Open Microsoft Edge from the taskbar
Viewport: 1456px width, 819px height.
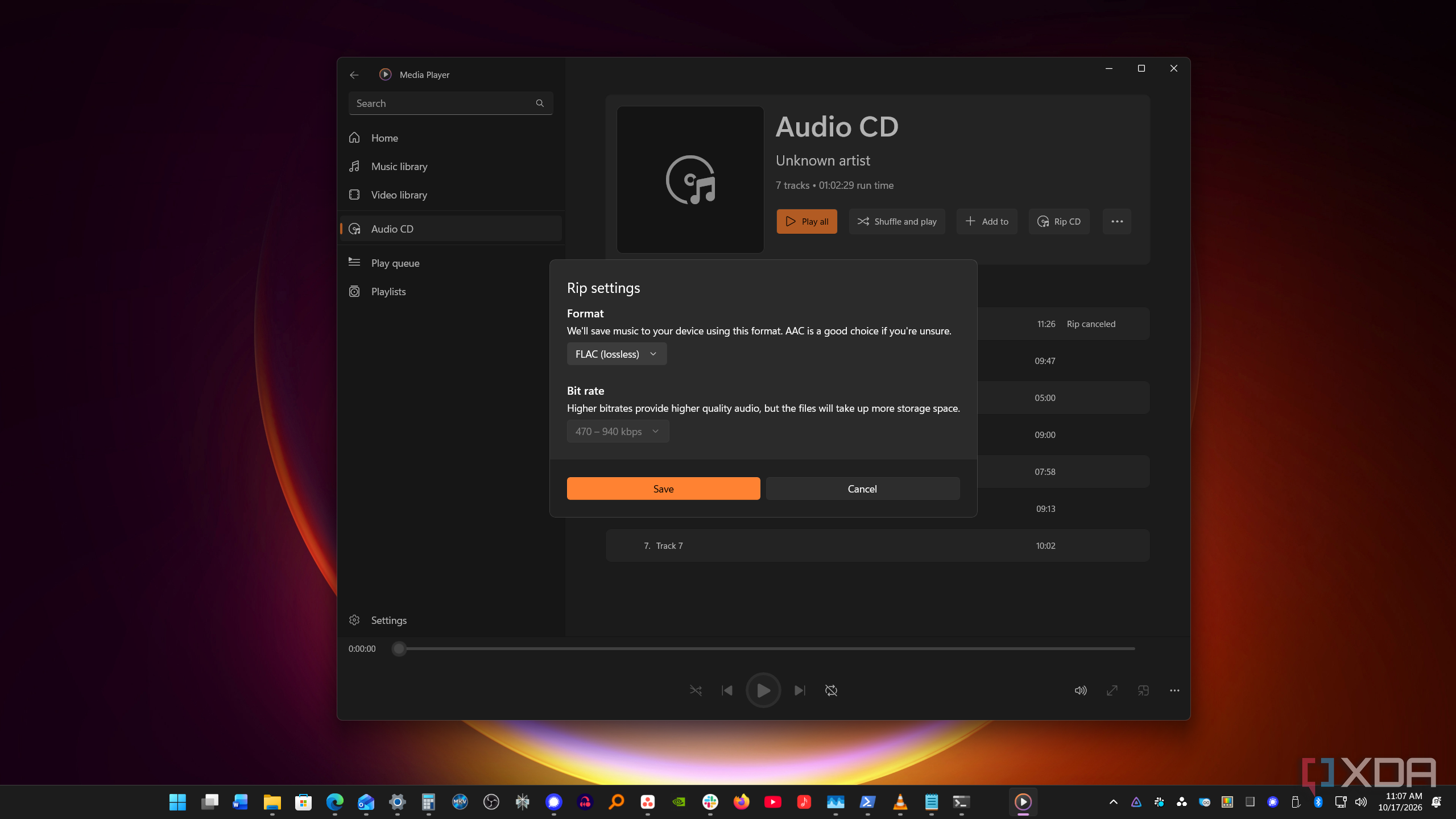(334, 802)
